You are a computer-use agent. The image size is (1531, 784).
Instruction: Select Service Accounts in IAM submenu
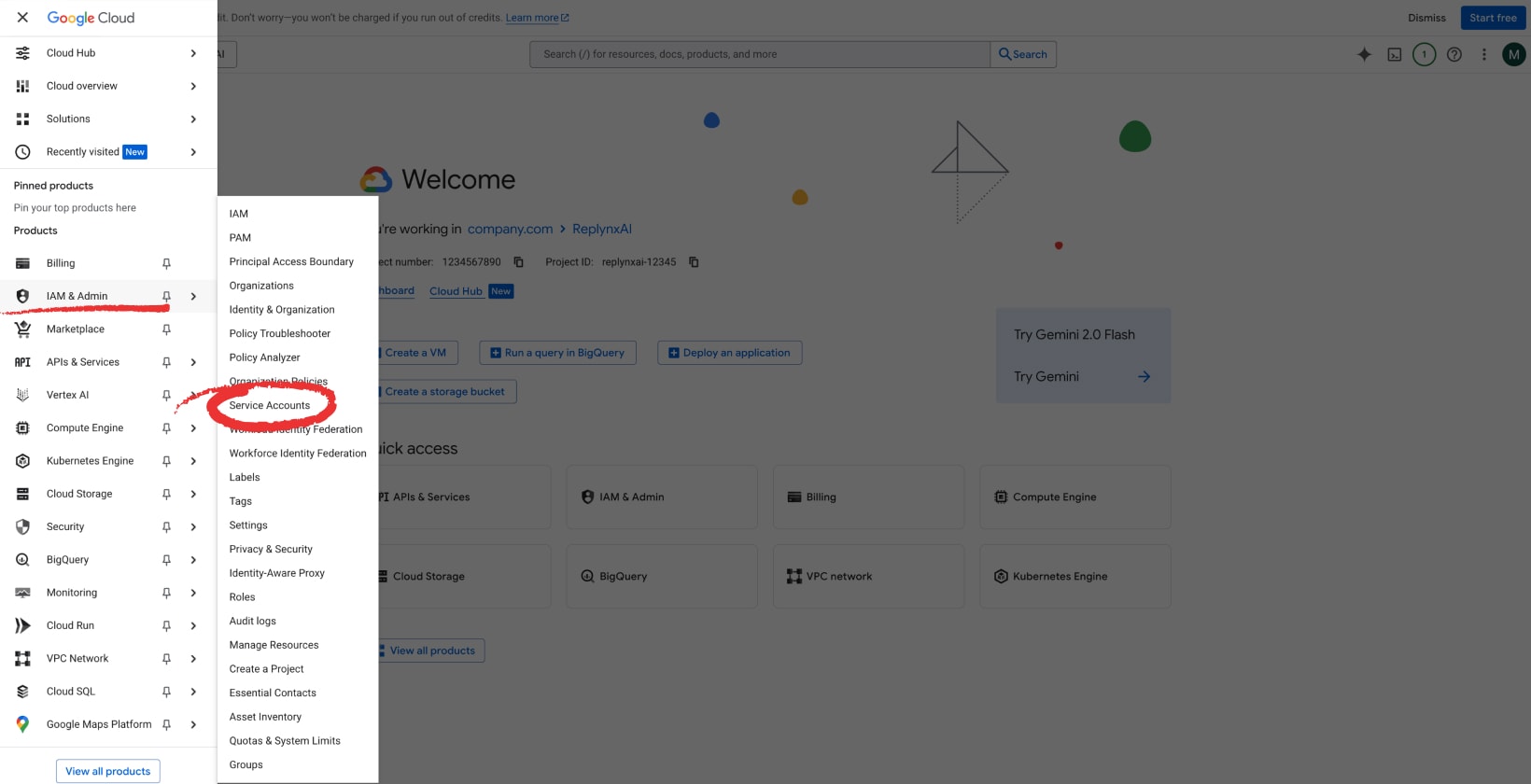tap(270, 405)
